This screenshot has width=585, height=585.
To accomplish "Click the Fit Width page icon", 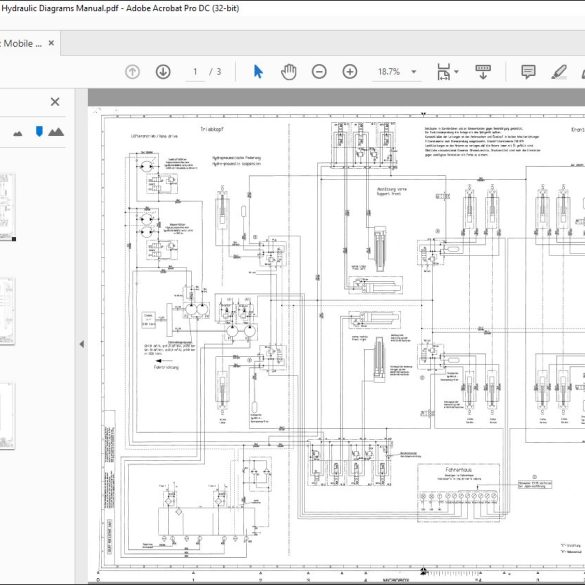I will coord(443,72).
